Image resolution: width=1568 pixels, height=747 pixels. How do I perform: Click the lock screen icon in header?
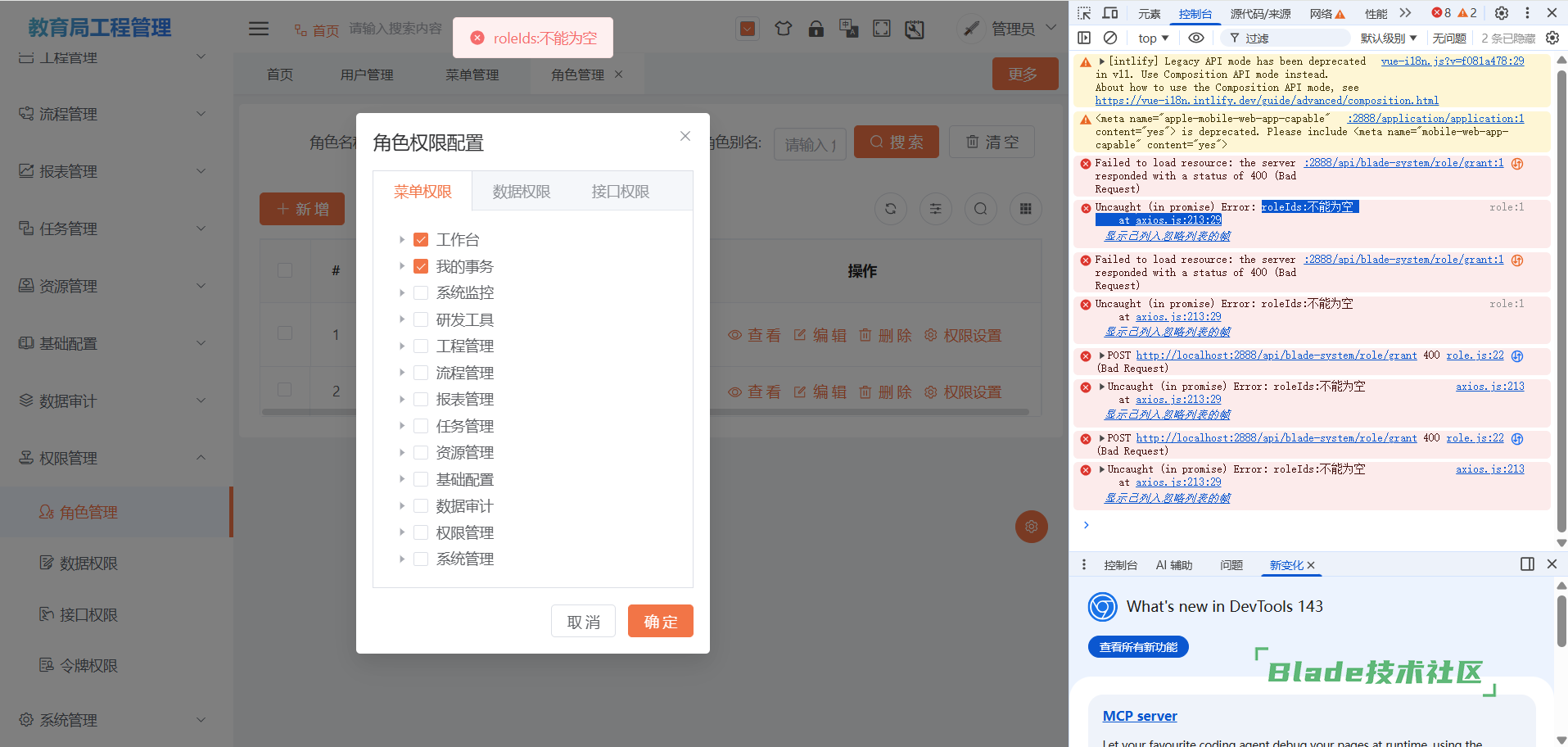[x=816, y=29]
